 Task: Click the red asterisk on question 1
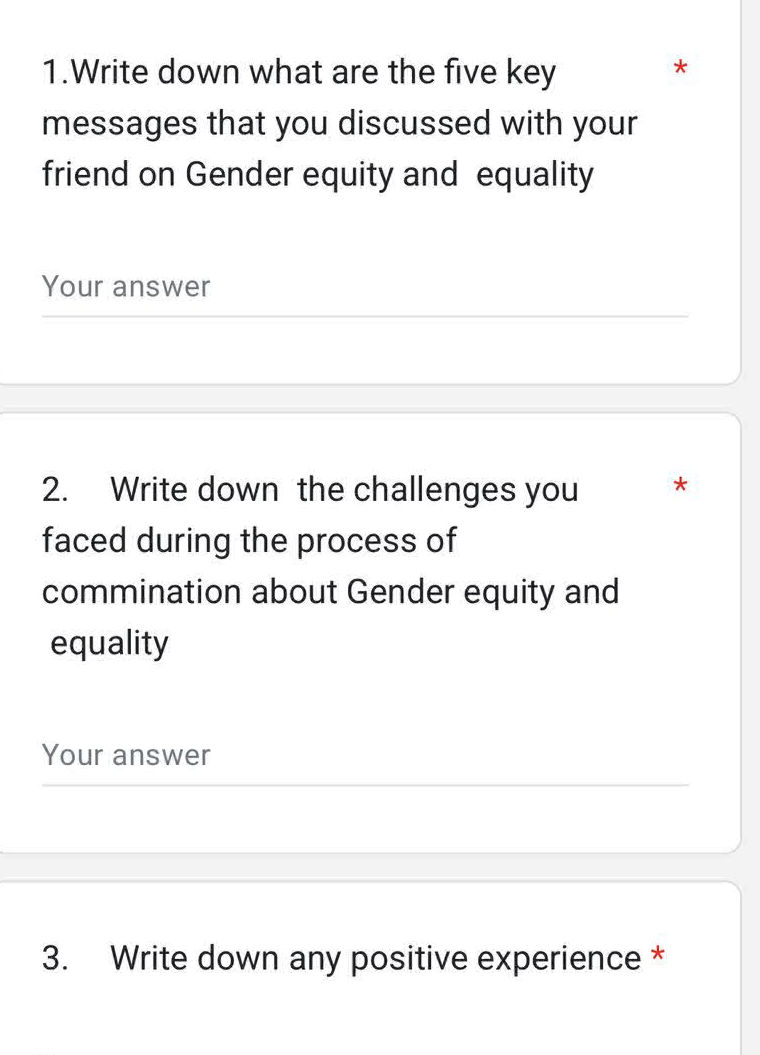[x=680, y=70]
